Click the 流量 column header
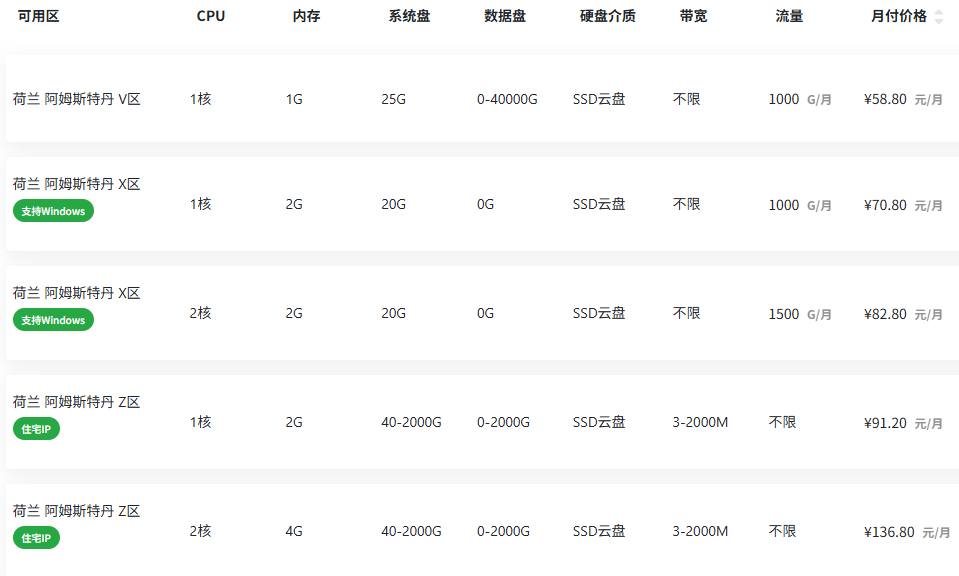The width and height of the screenshot is (959, 576). [789, 17]
